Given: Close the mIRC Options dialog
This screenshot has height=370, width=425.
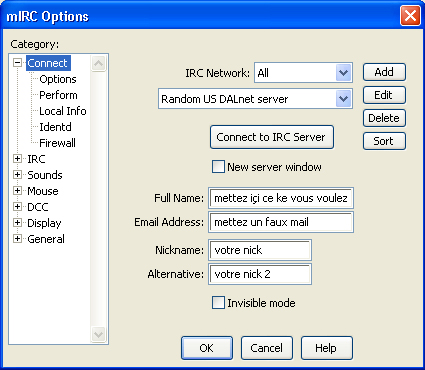Looking at the screenshot, I should pos(410,16).
